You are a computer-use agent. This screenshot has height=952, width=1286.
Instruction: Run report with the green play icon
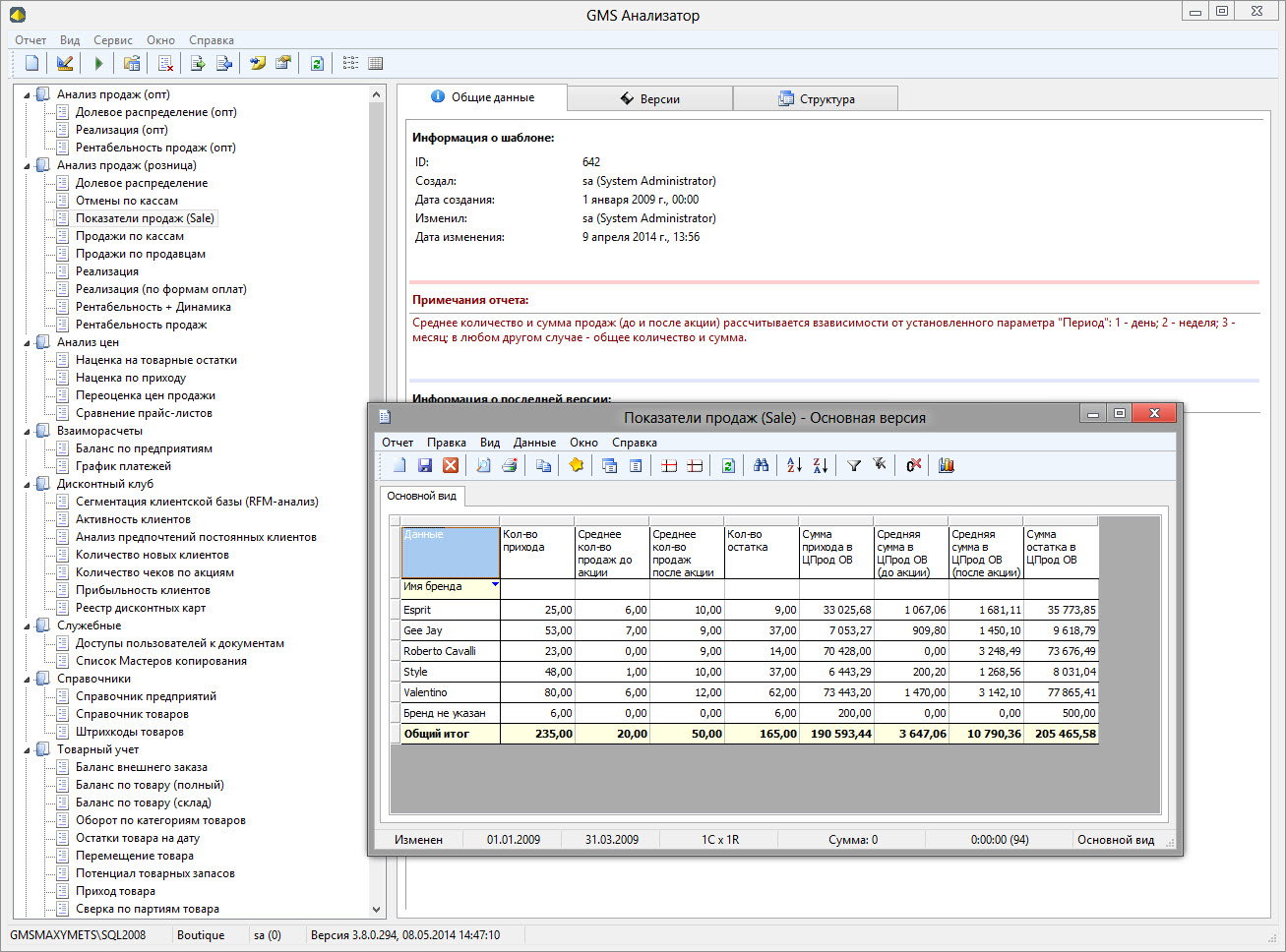(98, 63)
